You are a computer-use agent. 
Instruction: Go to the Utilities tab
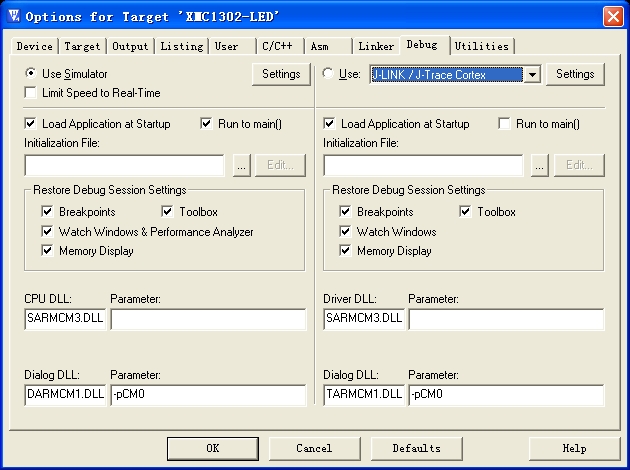[x=482, y=46]
